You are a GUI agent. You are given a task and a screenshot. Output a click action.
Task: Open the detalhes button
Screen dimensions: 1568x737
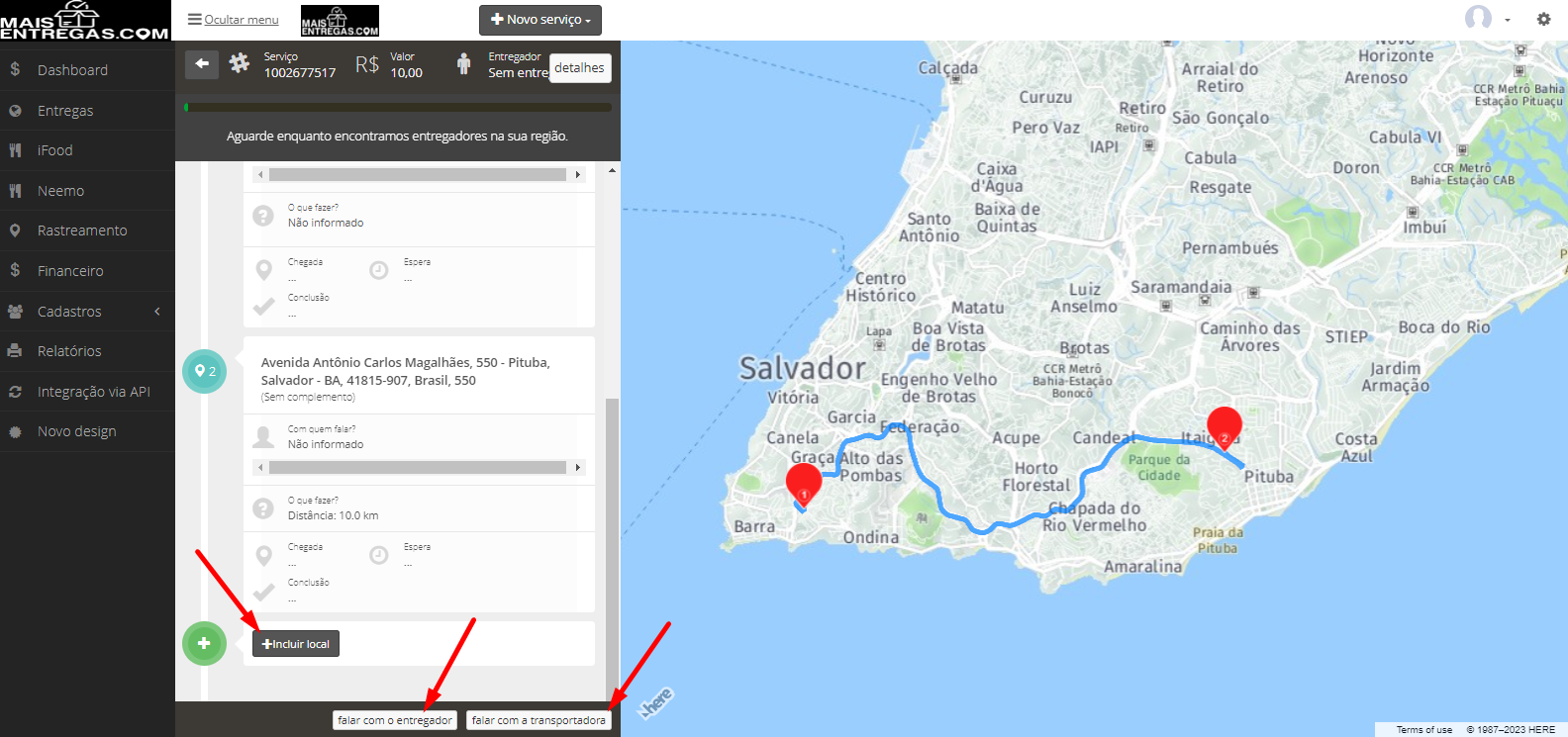[x=580, y=67]
